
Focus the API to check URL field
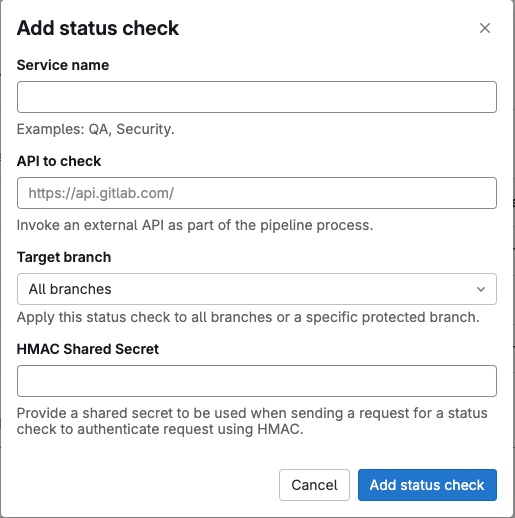coord(257,193)
